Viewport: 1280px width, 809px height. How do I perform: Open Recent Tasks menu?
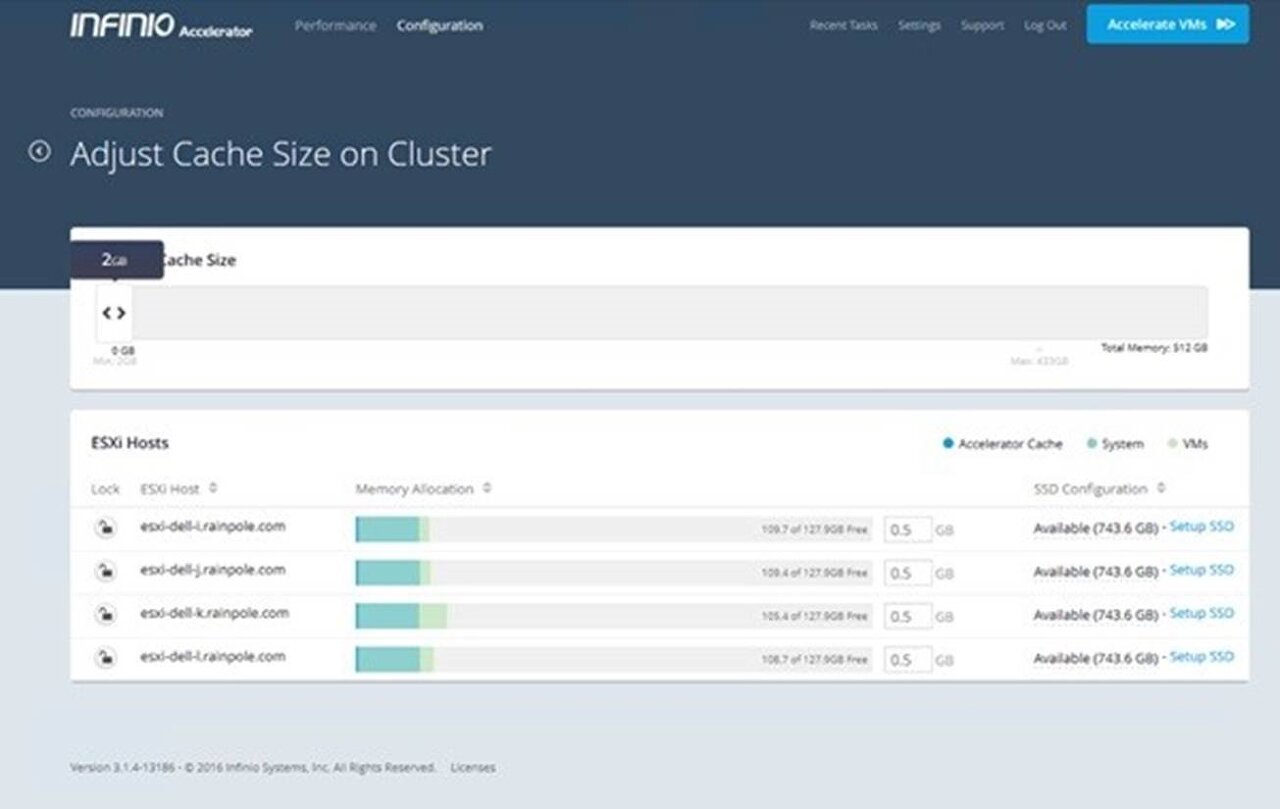click(843, 26)
